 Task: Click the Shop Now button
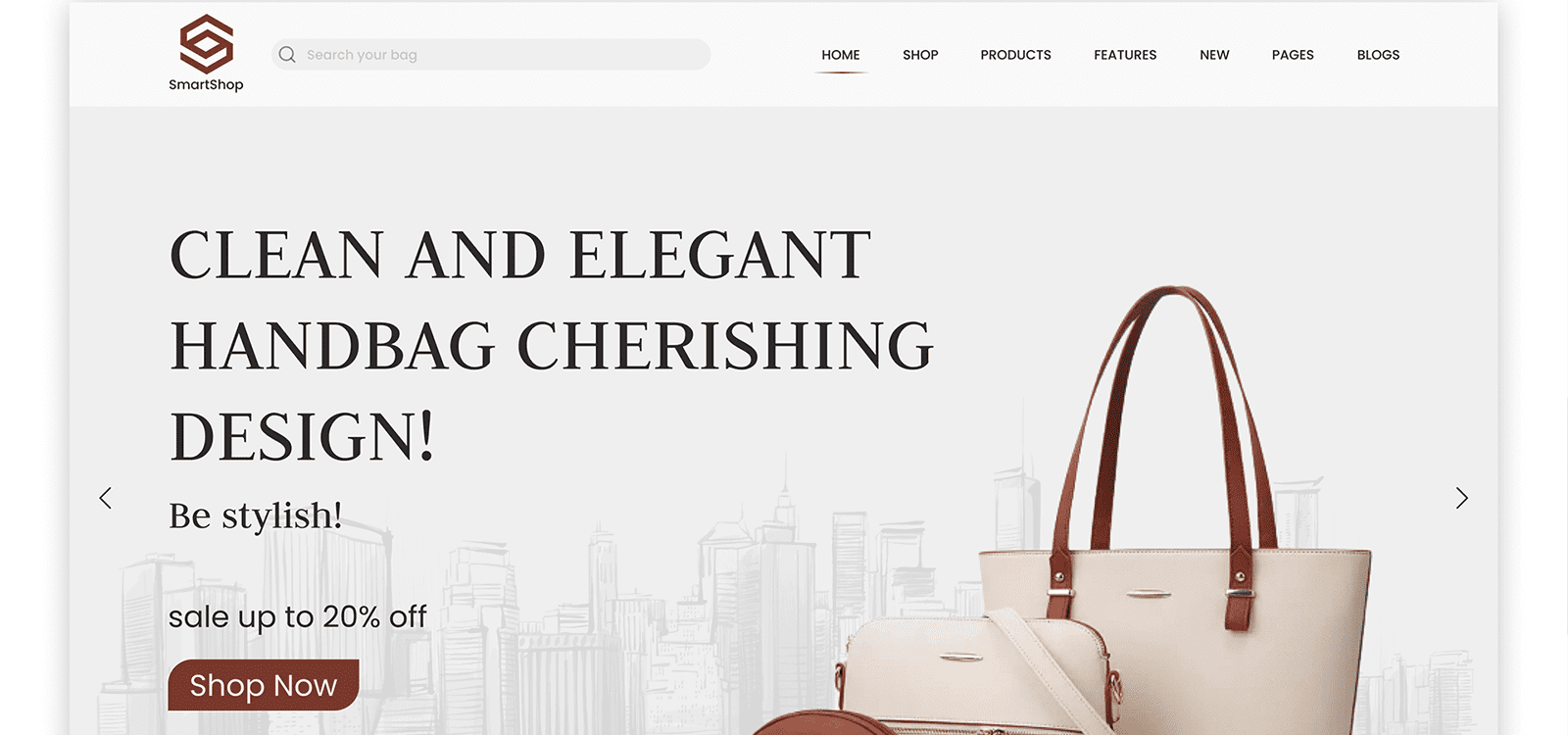264,685
